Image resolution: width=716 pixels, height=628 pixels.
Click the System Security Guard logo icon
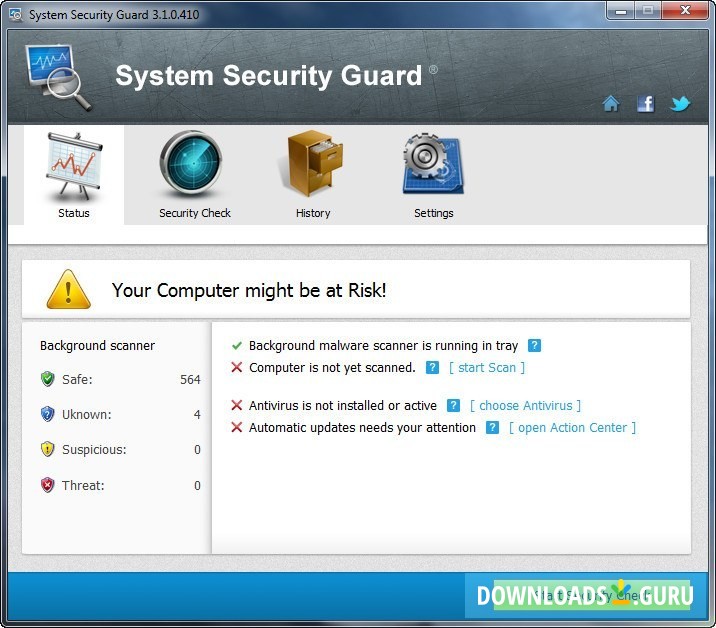pyautogui.click(x=58, y=76)
